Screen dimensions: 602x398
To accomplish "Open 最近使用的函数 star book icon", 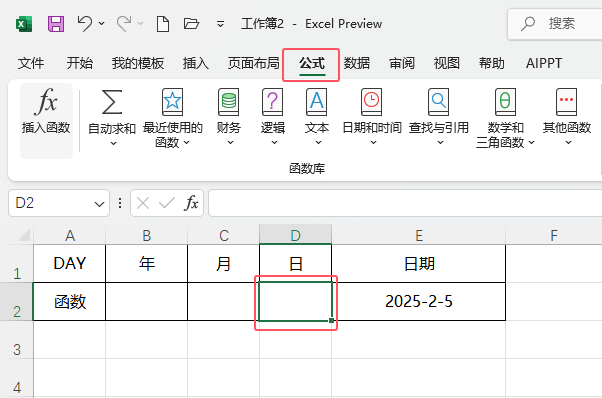I will (x=172, y=102).
